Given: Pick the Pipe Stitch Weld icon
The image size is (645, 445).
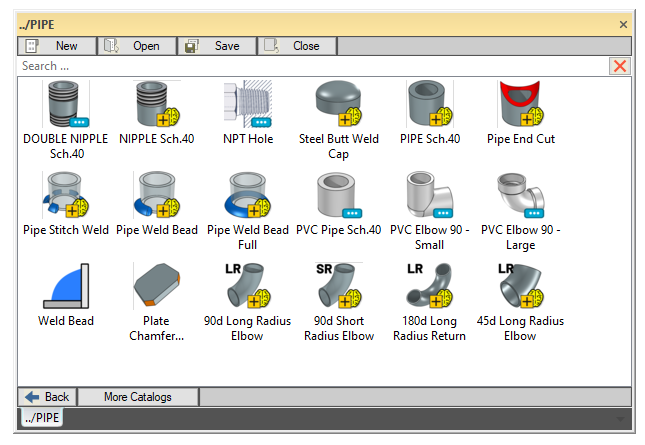Looking at the screenshot, I should [x=66, y=195].
